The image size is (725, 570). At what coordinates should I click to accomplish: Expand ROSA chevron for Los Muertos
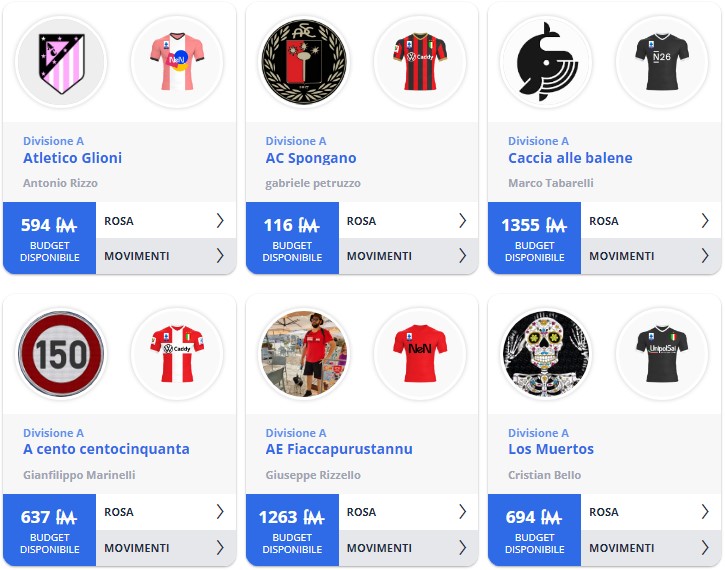(x=705, y=512)
